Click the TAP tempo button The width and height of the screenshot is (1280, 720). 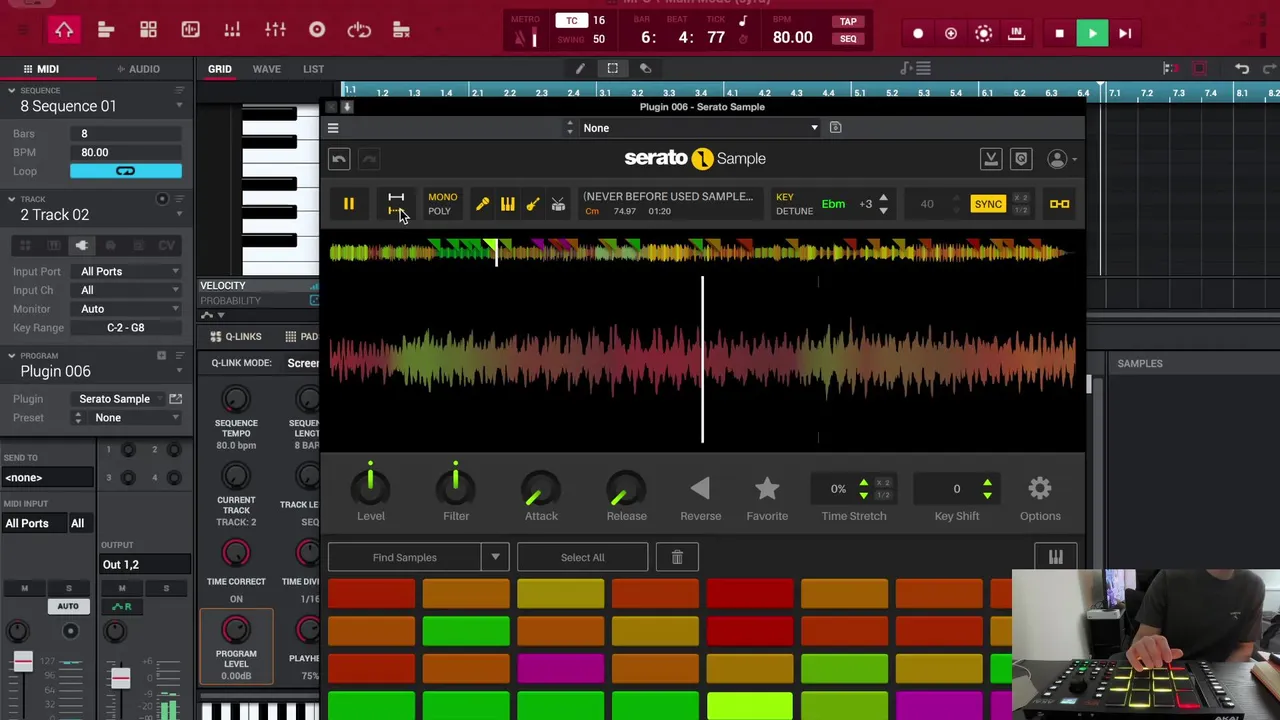pyautogui.click(x=848, y=21)
